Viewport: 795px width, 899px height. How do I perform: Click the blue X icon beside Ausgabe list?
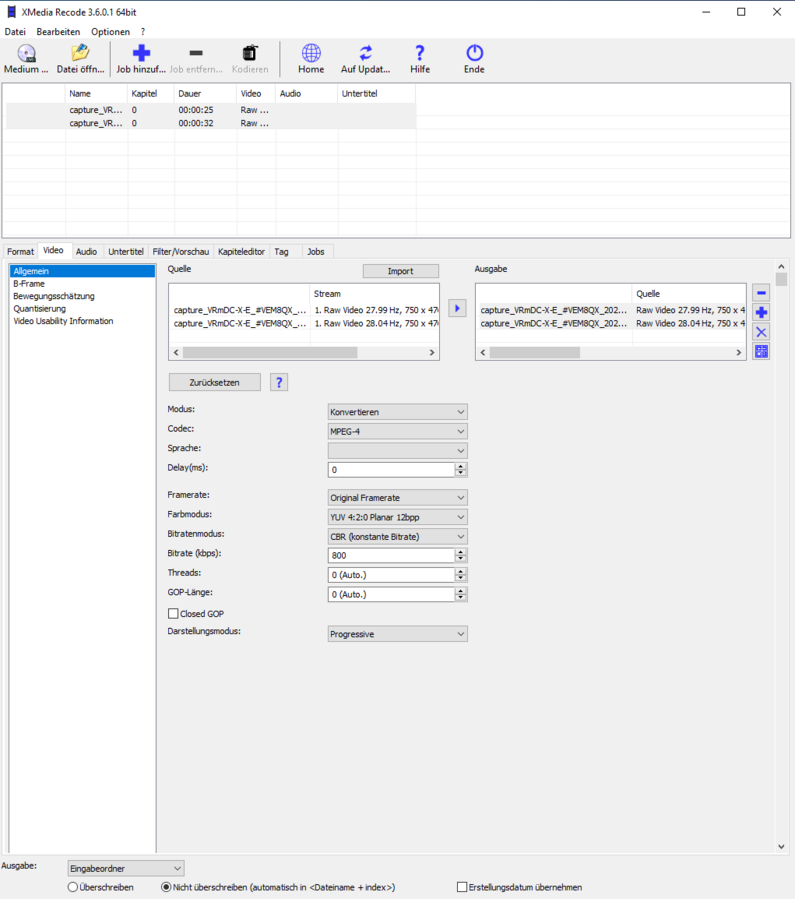coord(761,332)
